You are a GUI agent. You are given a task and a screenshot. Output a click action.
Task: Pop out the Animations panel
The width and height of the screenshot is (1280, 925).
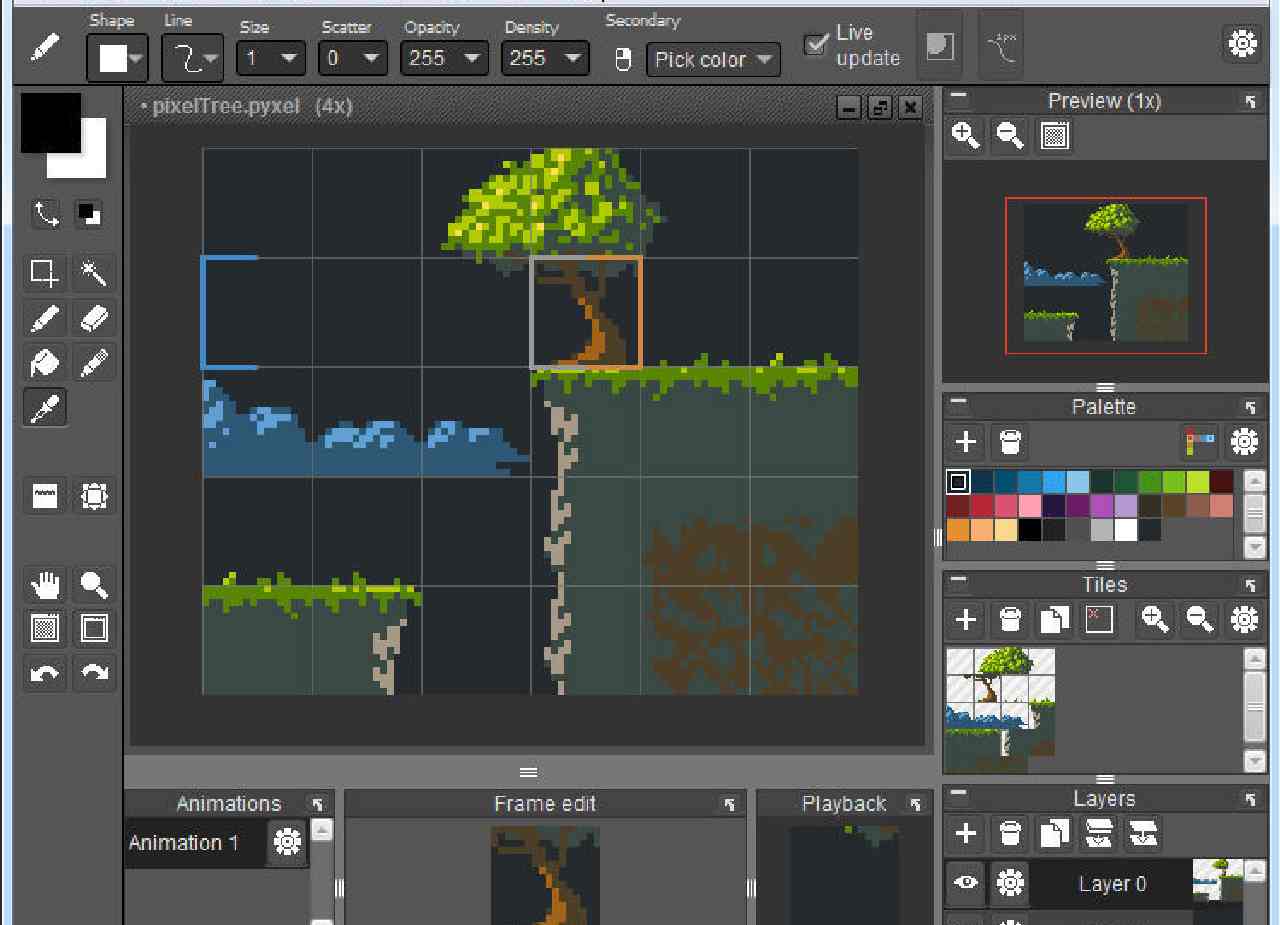click(x=317, y=804)
